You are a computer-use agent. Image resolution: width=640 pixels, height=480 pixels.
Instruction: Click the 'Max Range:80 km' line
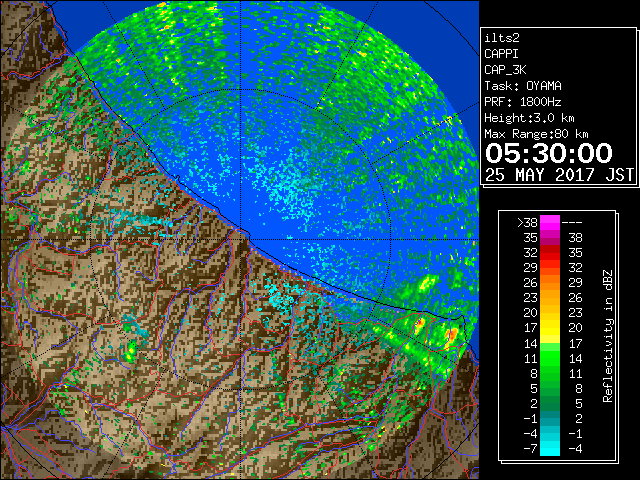click(536, 134)
